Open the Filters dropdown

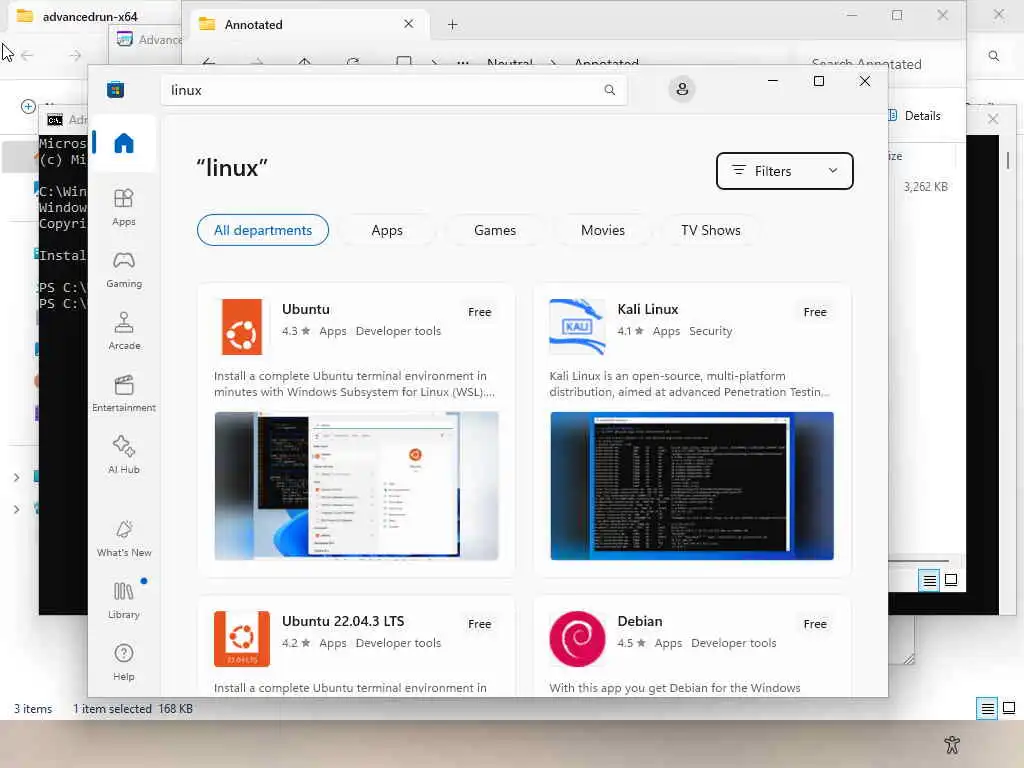click(784, 171)
